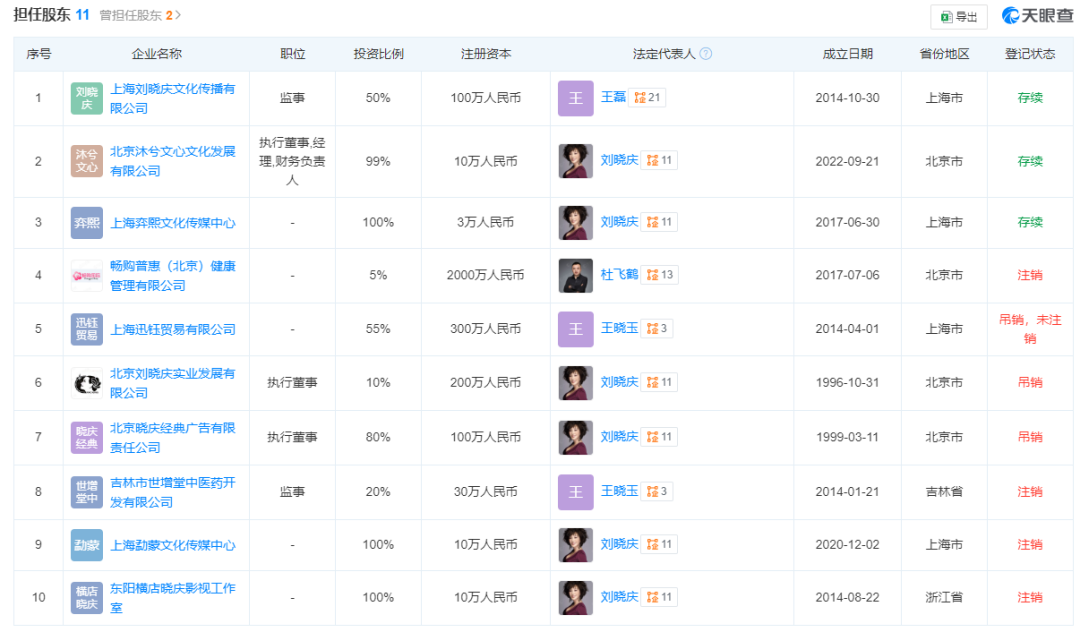This screenshot has width=1080, height=632.
Task: Click 王晓玉 avatar in the 上海迅钰贸易 row
Action: [575, 329]
